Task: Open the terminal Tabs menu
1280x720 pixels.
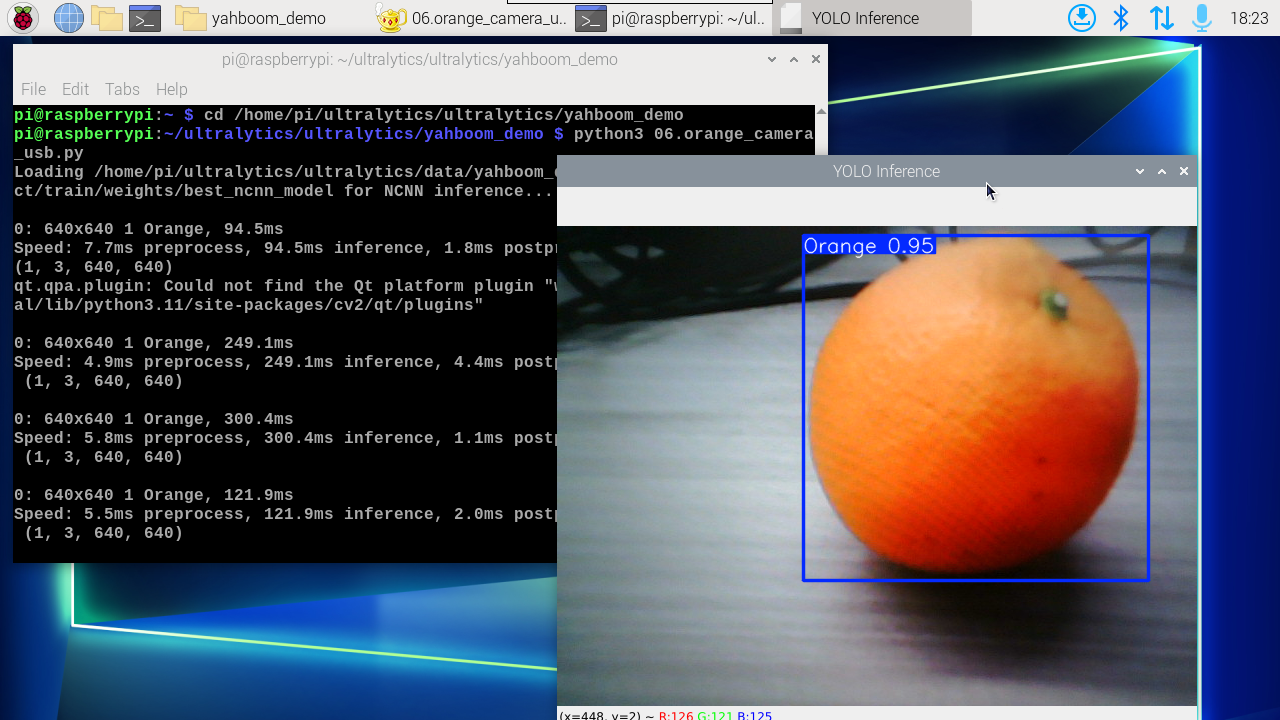Action: pyautogui.click(x=122, y=89)
